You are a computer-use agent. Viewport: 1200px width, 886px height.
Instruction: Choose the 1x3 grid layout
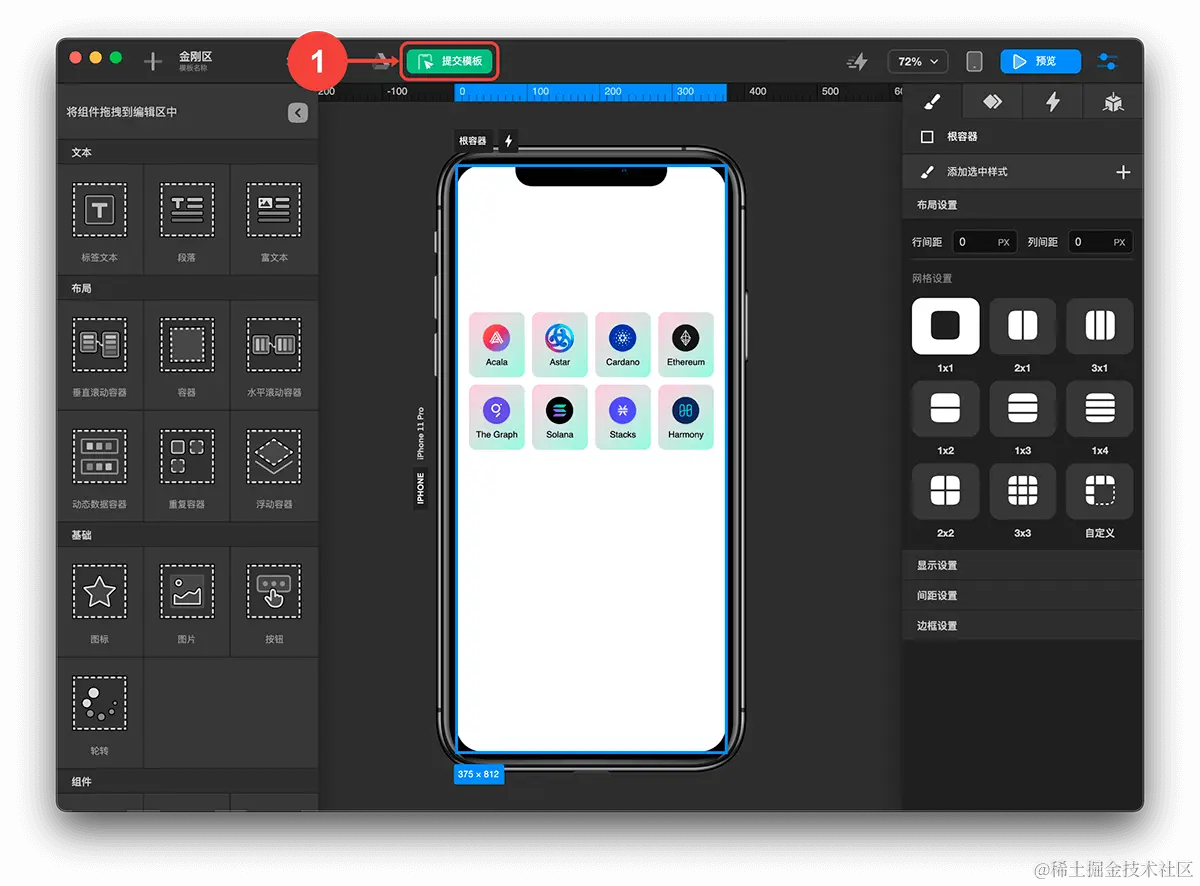[x=1022, y=408]
